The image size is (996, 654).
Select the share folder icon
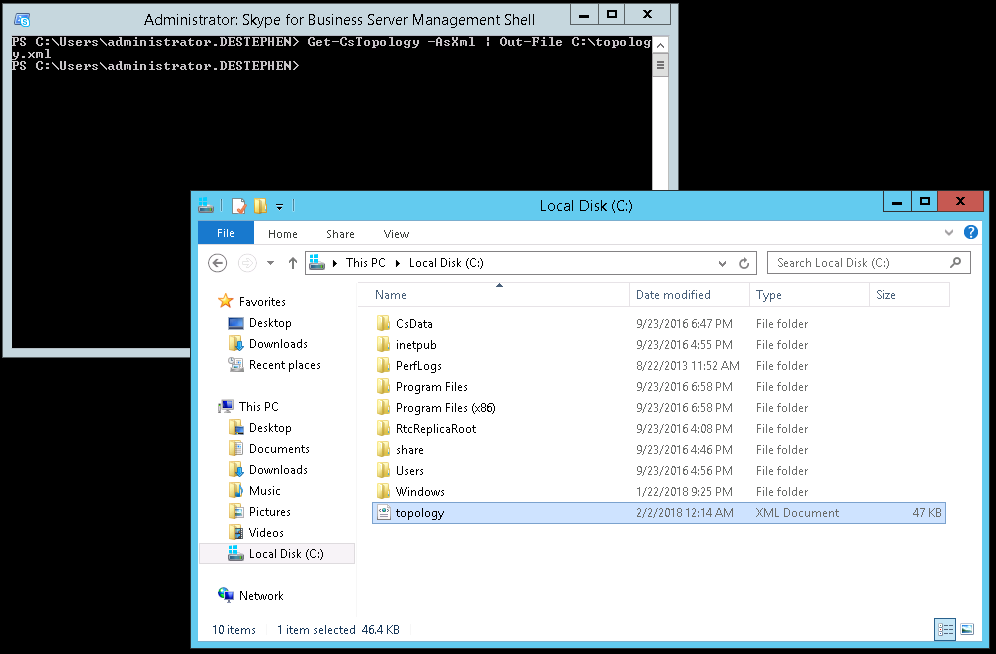[383, 449]
